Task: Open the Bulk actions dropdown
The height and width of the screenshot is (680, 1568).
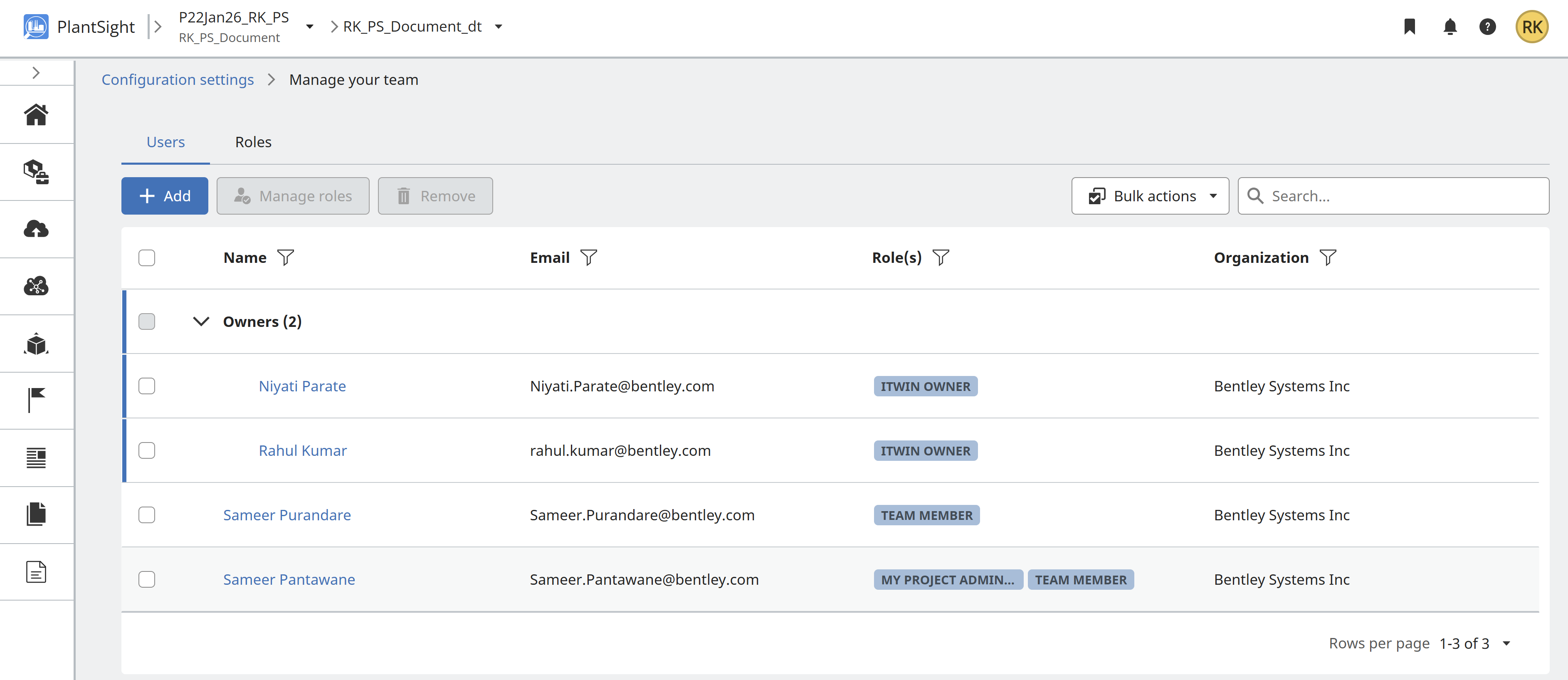Action: pyautogui.click(x=1150, y=196)
